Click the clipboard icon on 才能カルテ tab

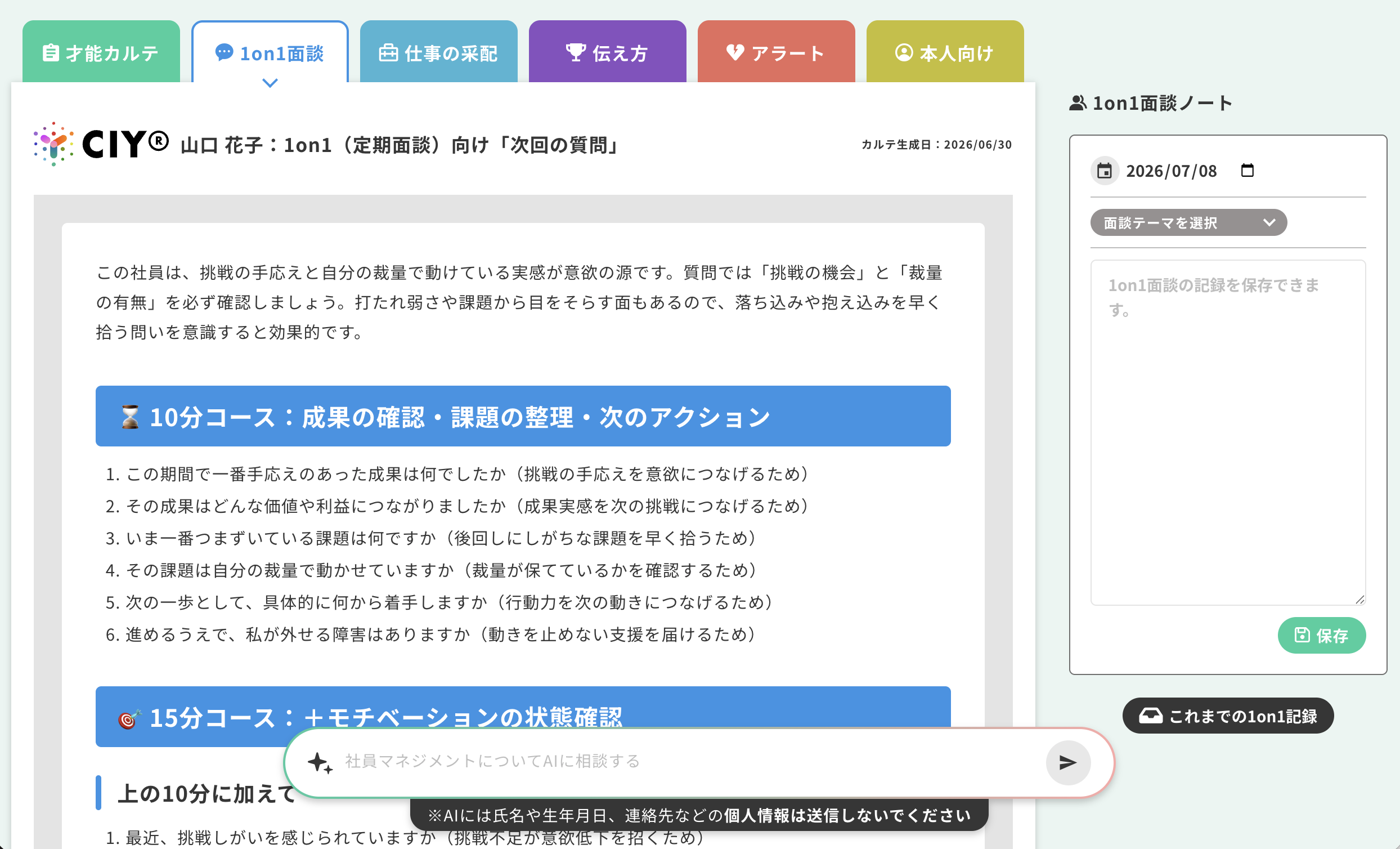click(51, 53)
